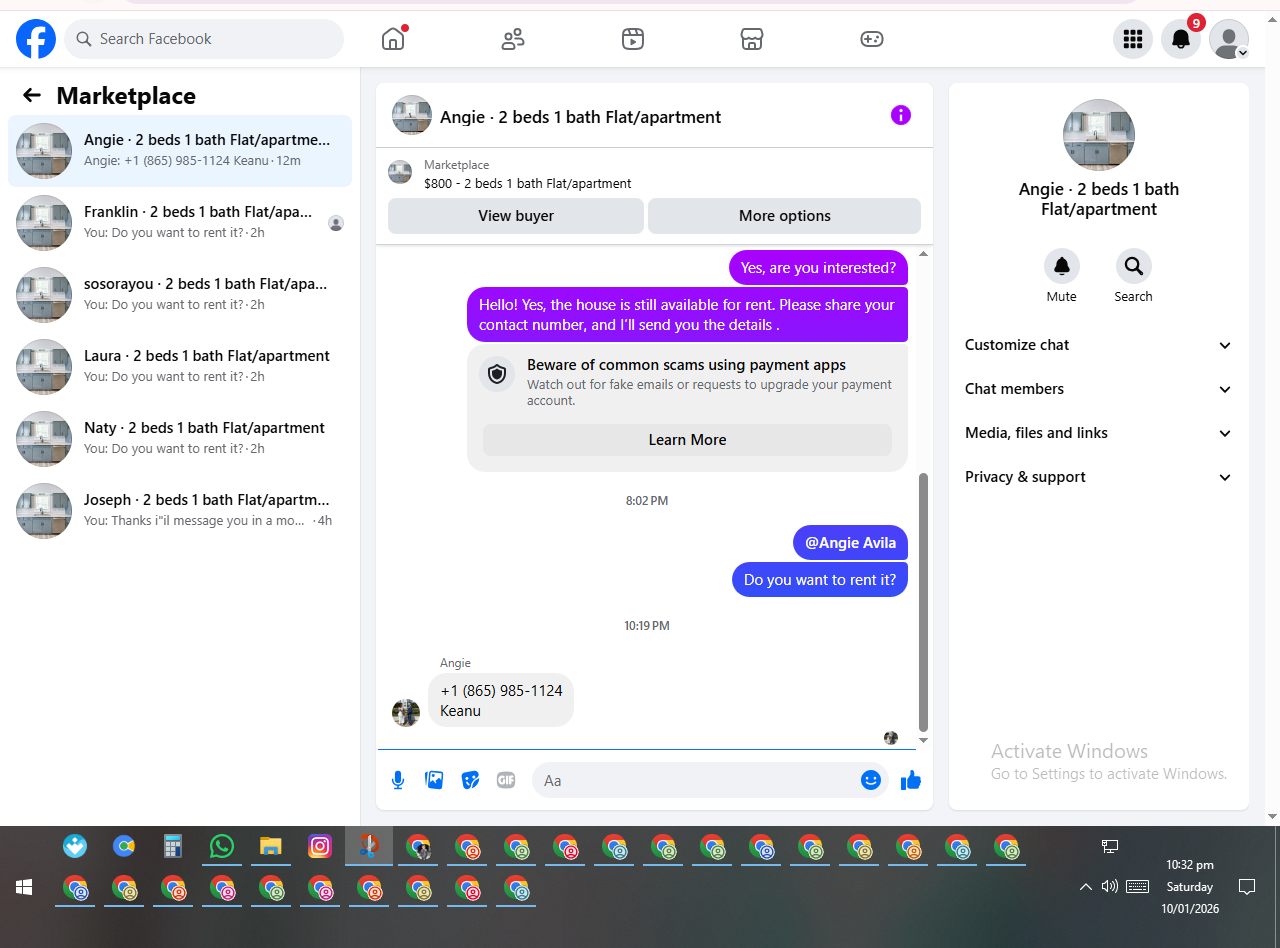Expand the Customize chat section
This screenshot has height=948, width=1280.
[x=1099, y=345]
